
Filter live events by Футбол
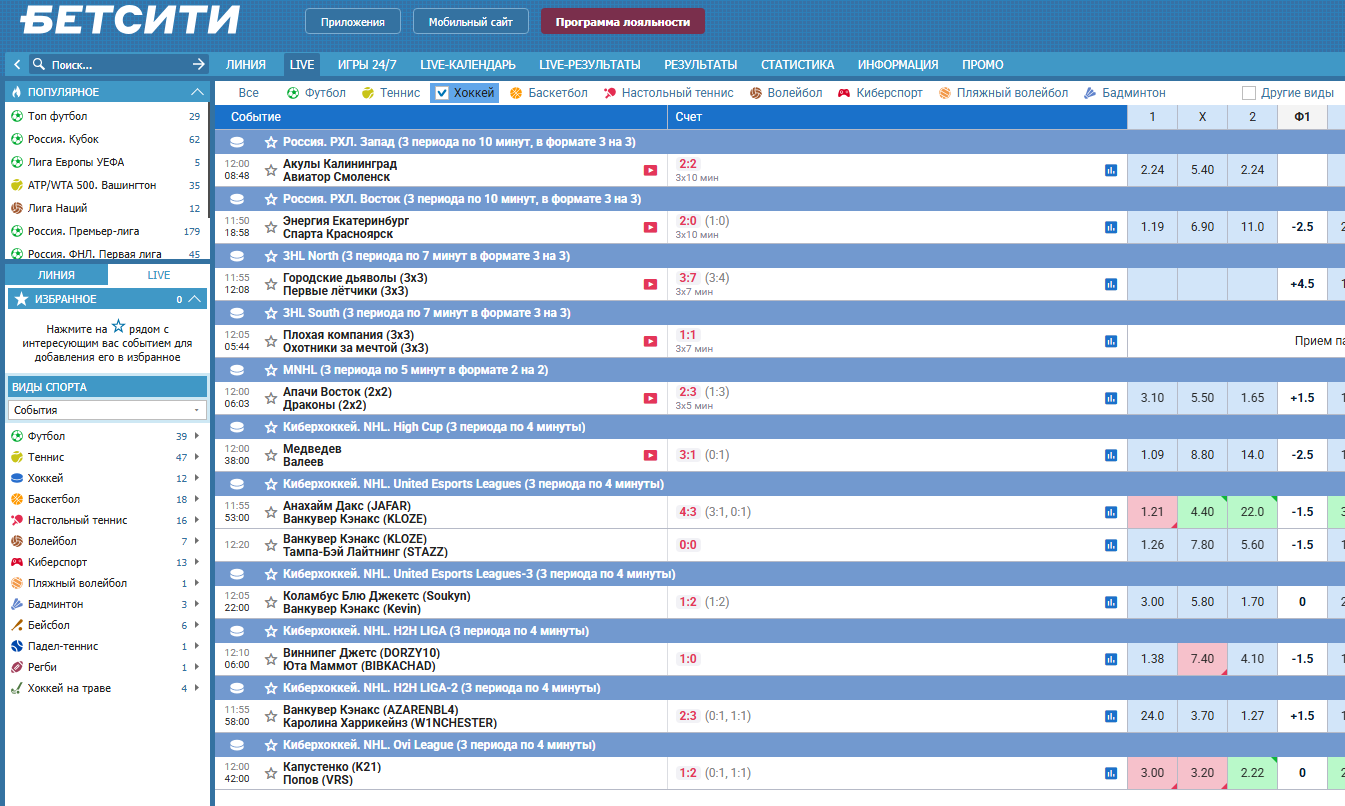pyautogui.click(x=316, y=93)
